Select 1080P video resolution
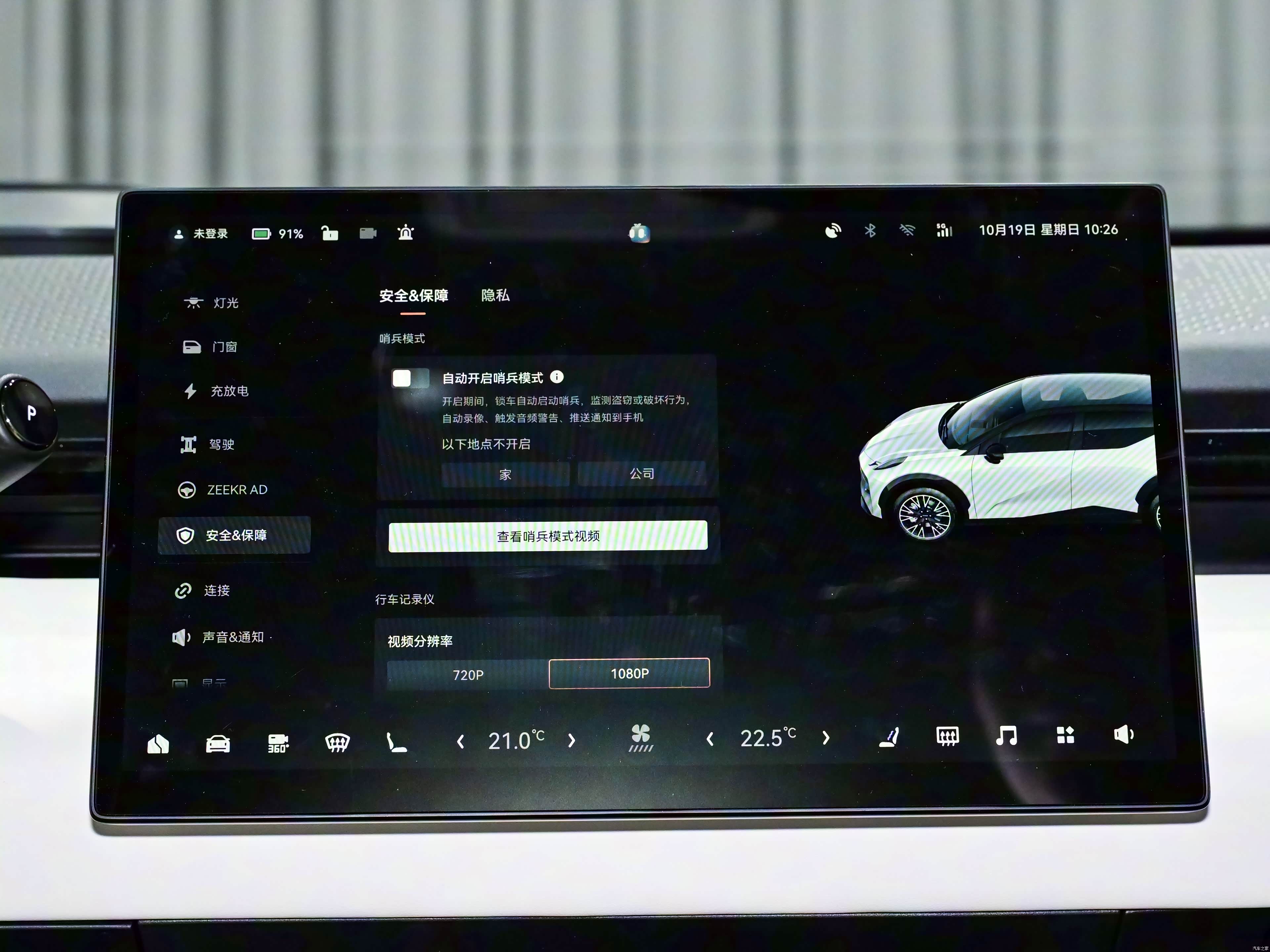Viewport: 1270px width, 952px height. tap(629, 673)
